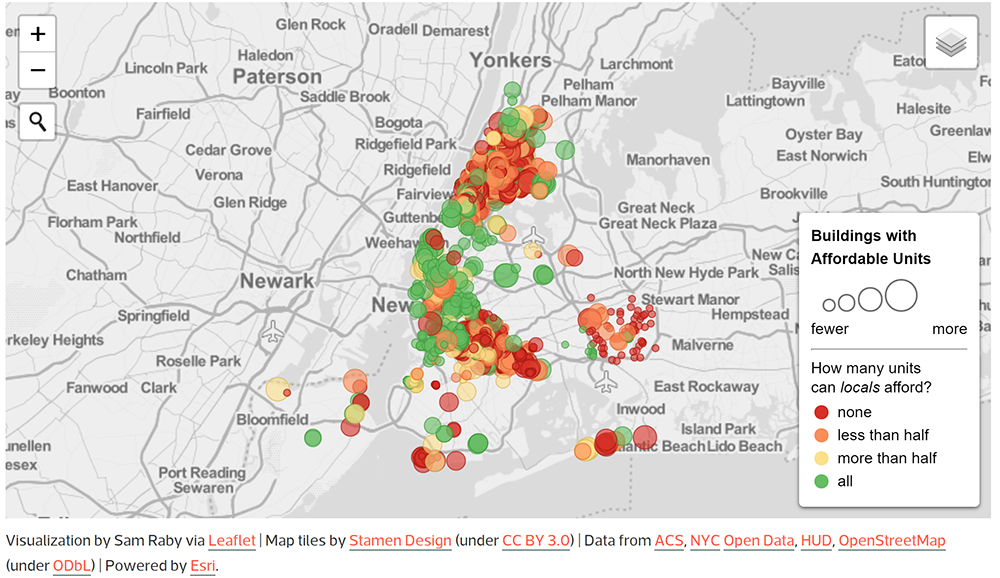Screen dimensions: 1000x578
Task: Click the 'Verona' map label
Action: point(219,175)
